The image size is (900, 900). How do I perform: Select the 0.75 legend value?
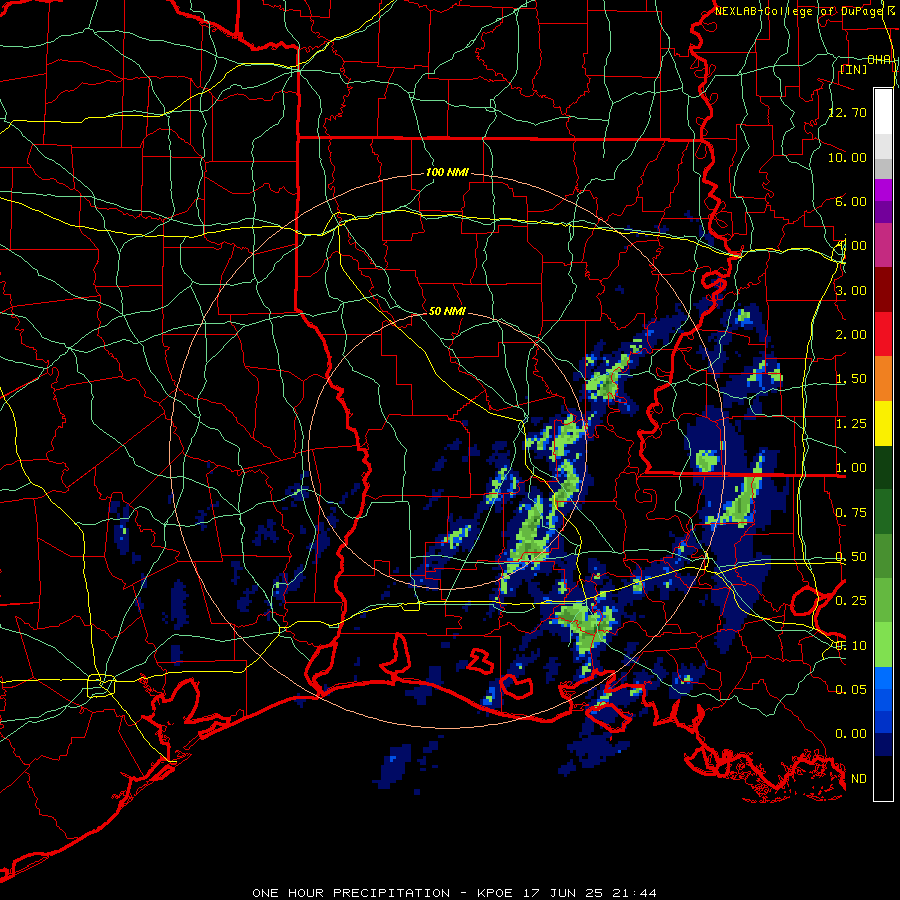(x=851, y=513)
